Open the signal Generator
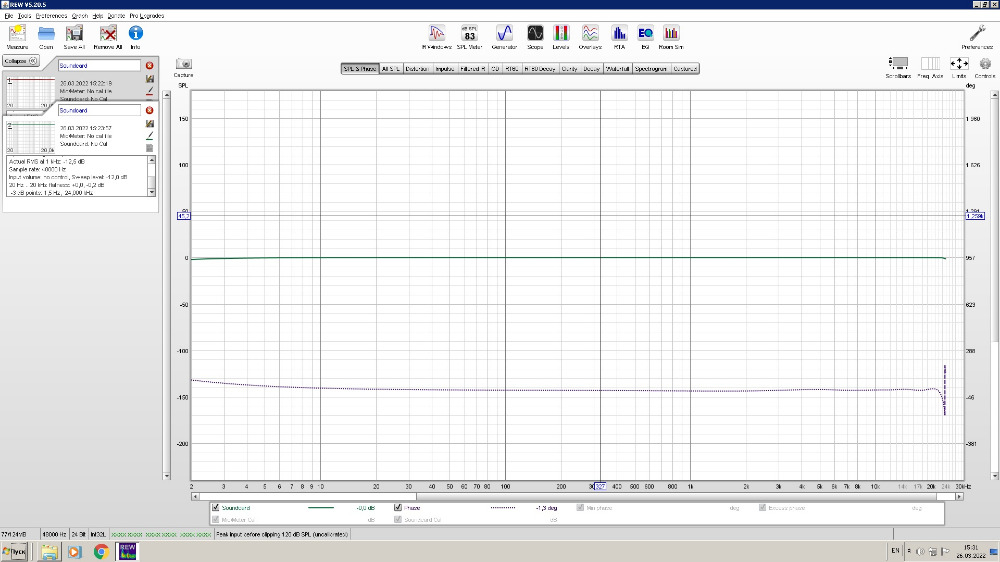The width and height of the screenshot is (1000, 562). [x=504, y=37]
